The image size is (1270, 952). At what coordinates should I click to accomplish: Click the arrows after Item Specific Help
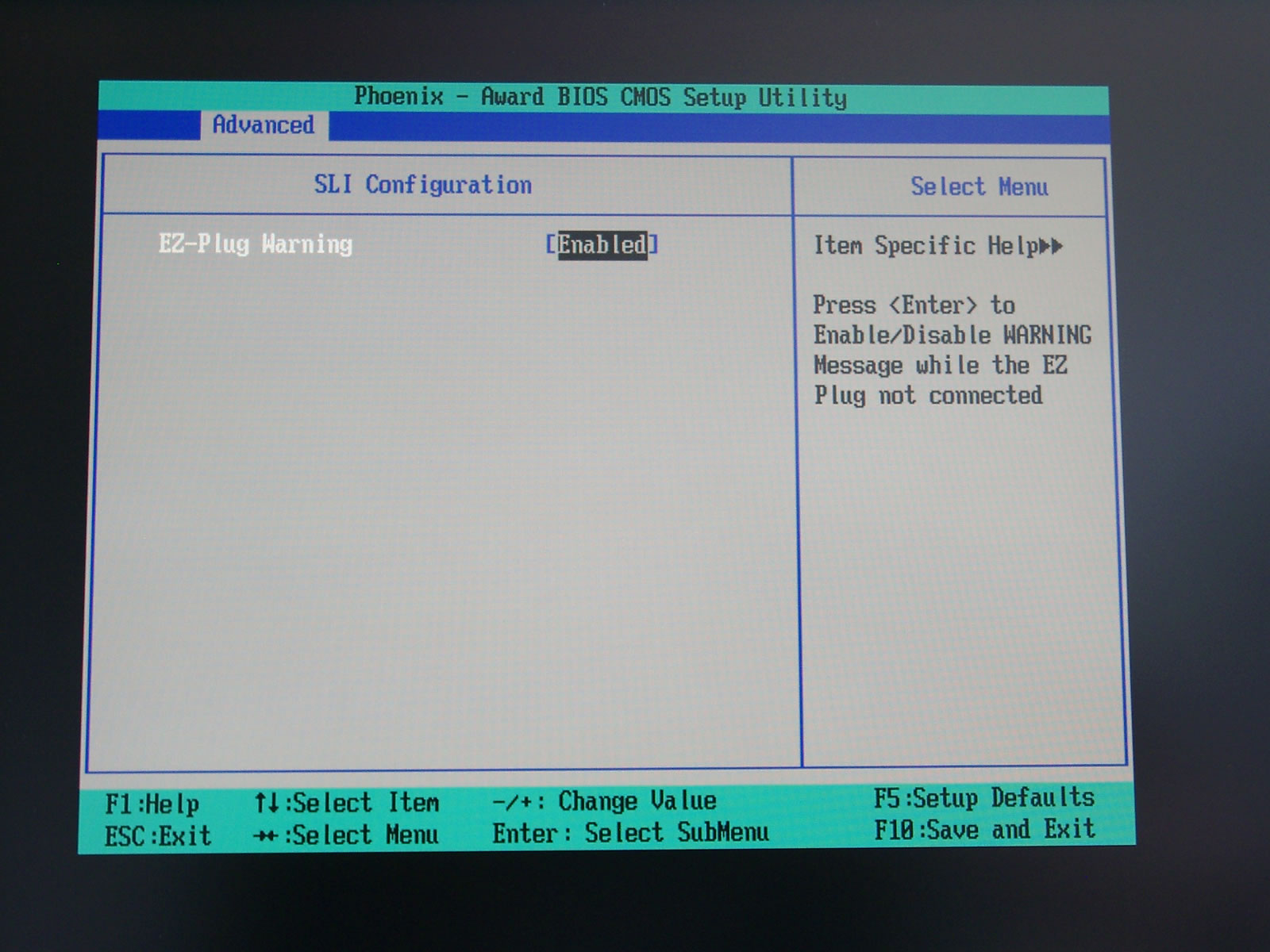(x=1051, y=247)
